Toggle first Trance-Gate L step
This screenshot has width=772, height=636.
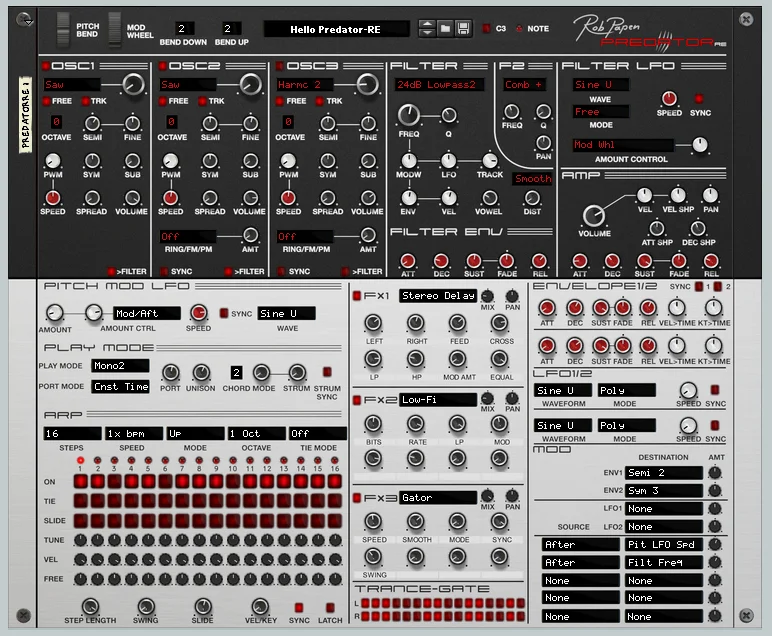pos(365,603)
